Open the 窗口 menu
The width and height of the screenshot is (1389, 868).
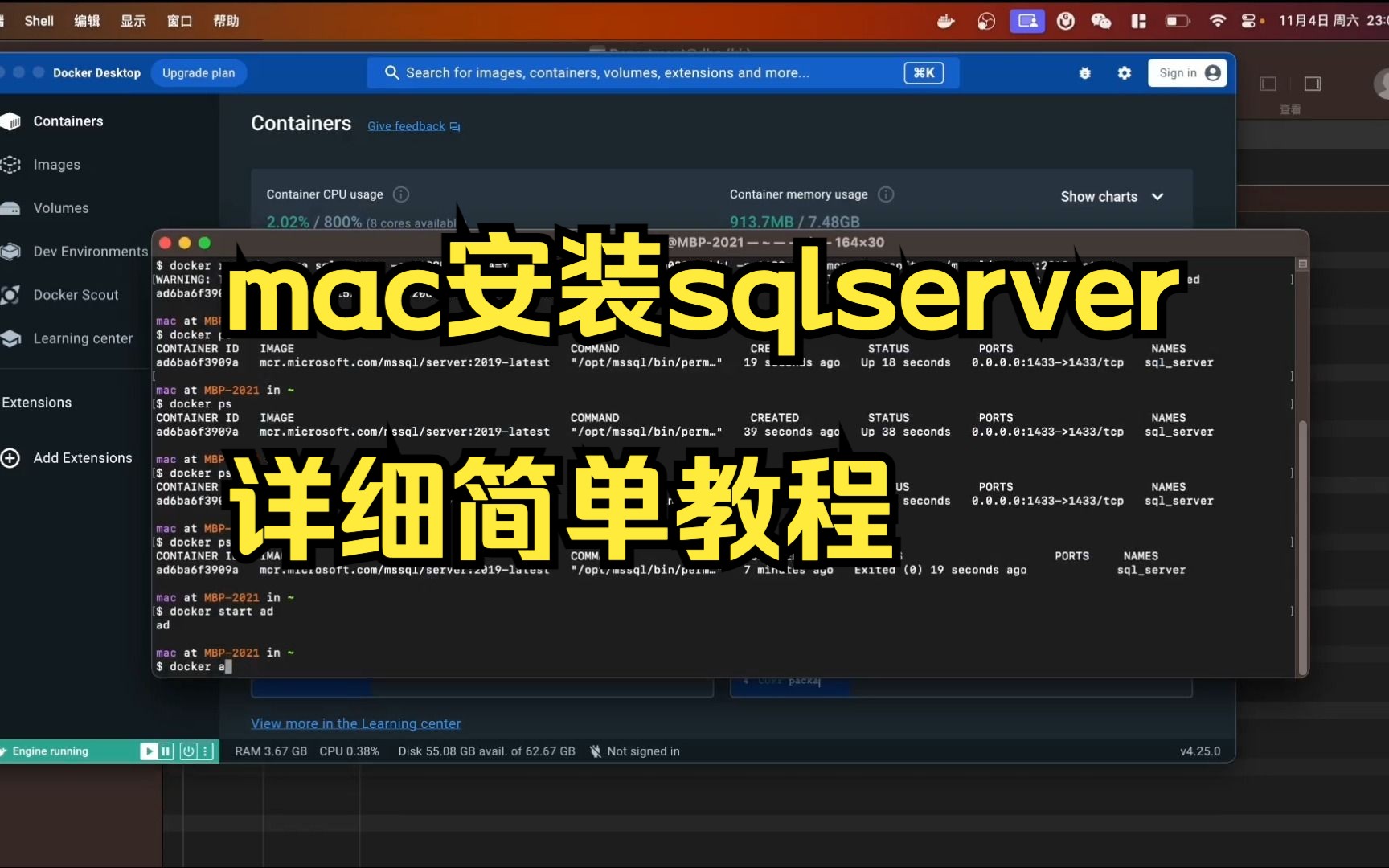[x=179, y=22]
